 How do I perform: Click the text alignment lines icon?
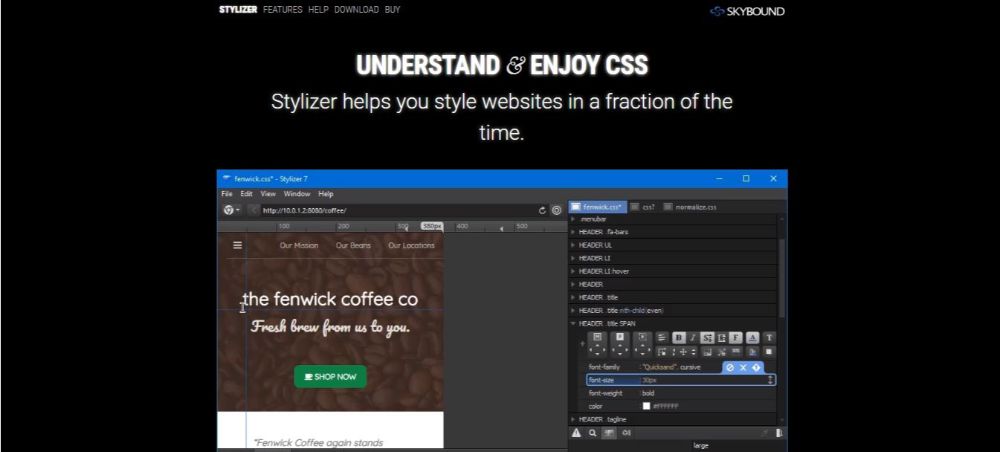pos(662,337)
